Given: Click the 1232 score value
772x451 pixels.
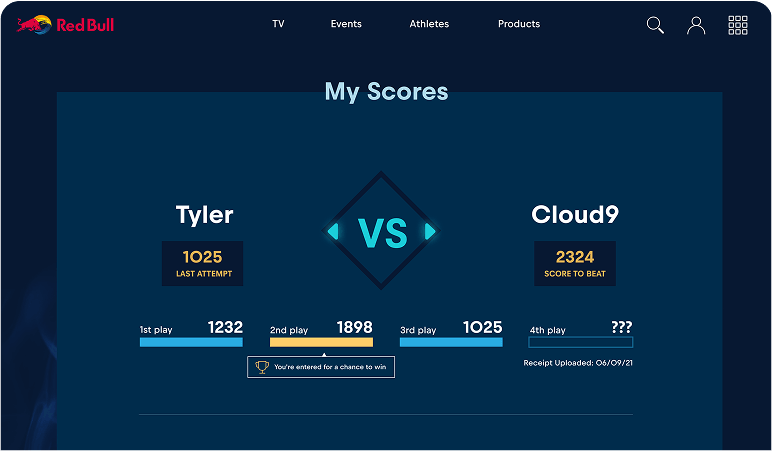Looking at the screenshot, I should [225, 327].
